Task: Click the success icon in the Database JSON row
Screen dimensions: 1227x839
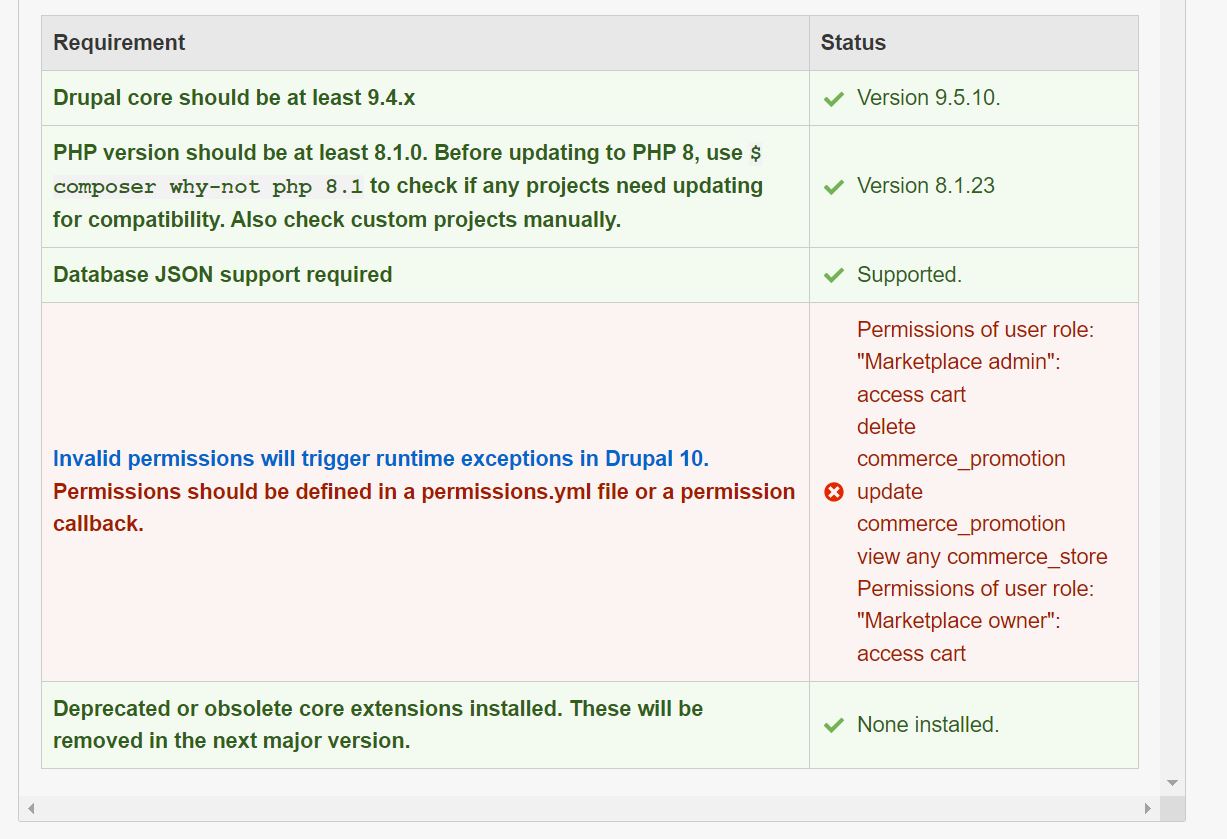Action: click(834, 274)
